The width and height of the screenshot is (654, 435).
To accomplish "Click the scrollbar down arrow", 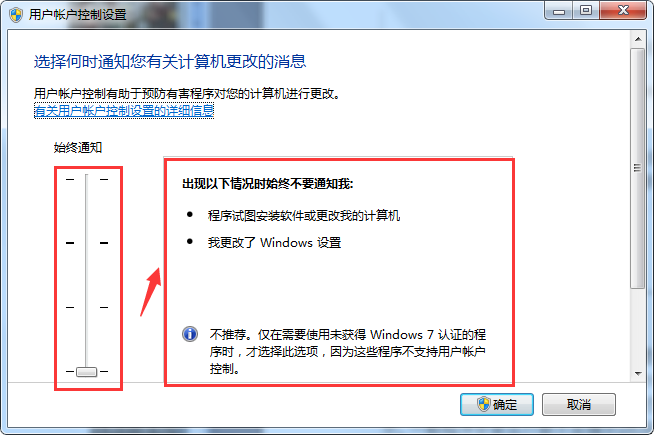I will point(638,373).
